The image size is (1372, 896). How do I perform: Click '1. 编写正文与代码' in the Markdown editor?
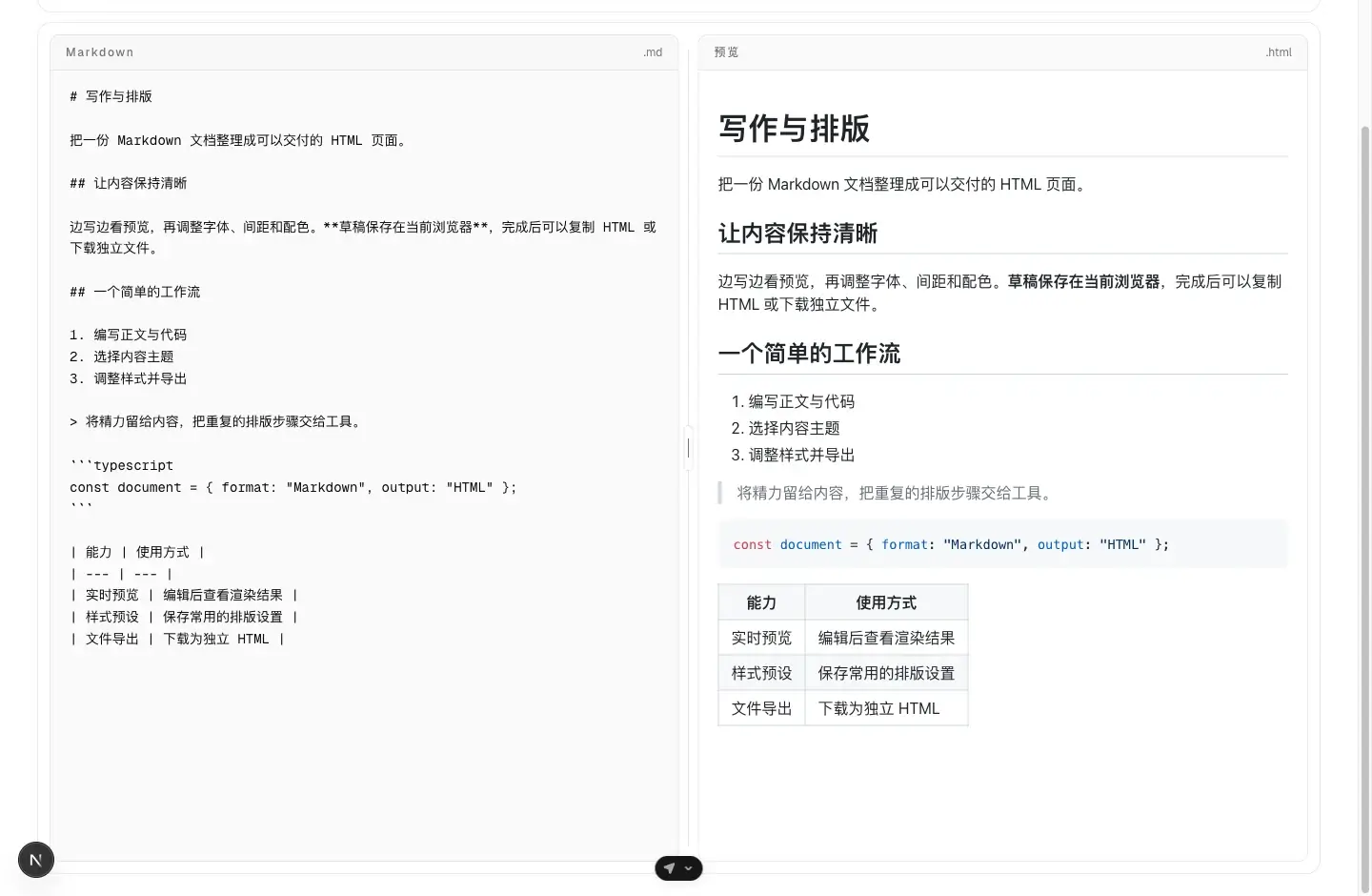click(x=128, y=335)
